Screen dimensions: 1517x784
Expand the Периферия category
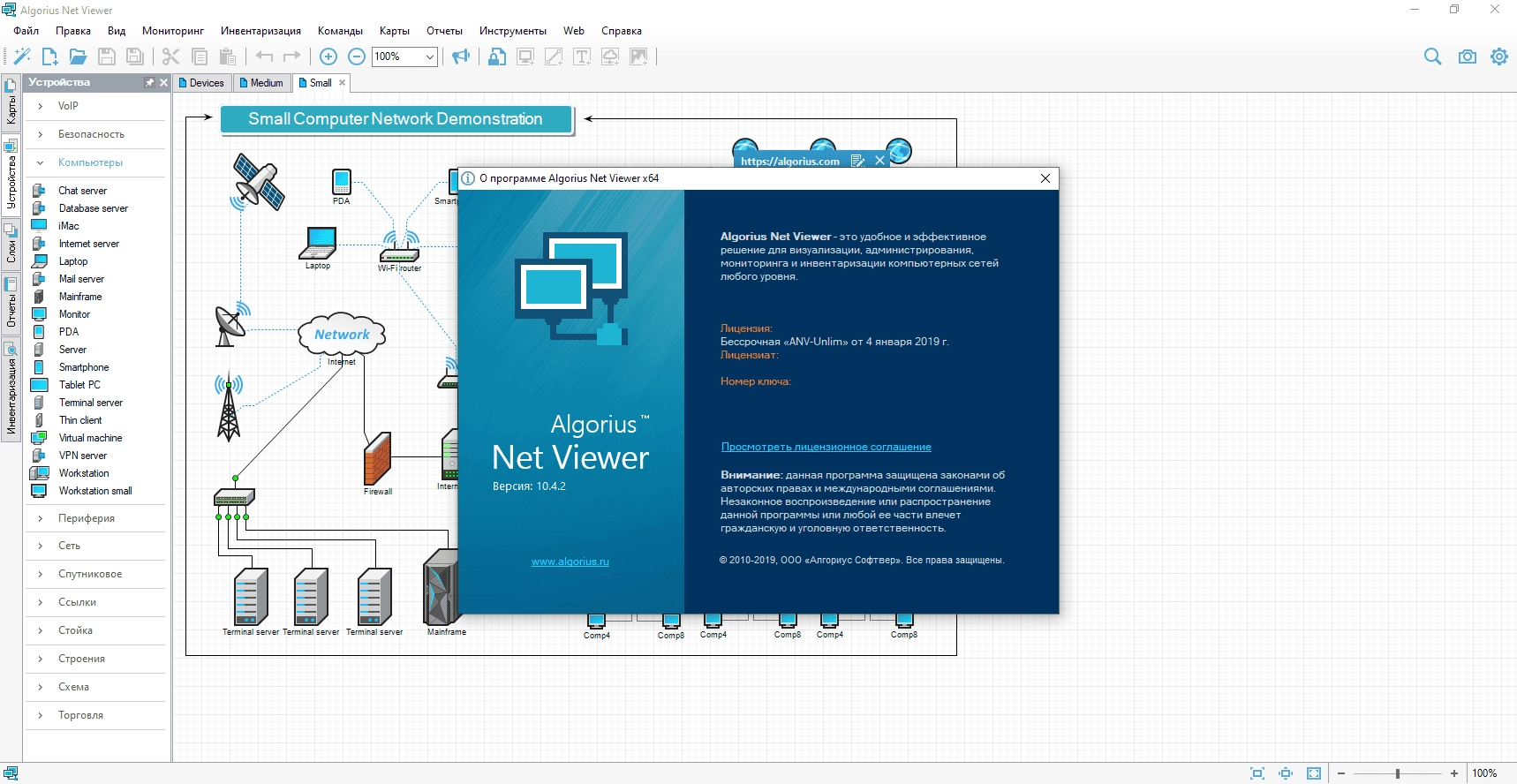click(x=41, y=518)
